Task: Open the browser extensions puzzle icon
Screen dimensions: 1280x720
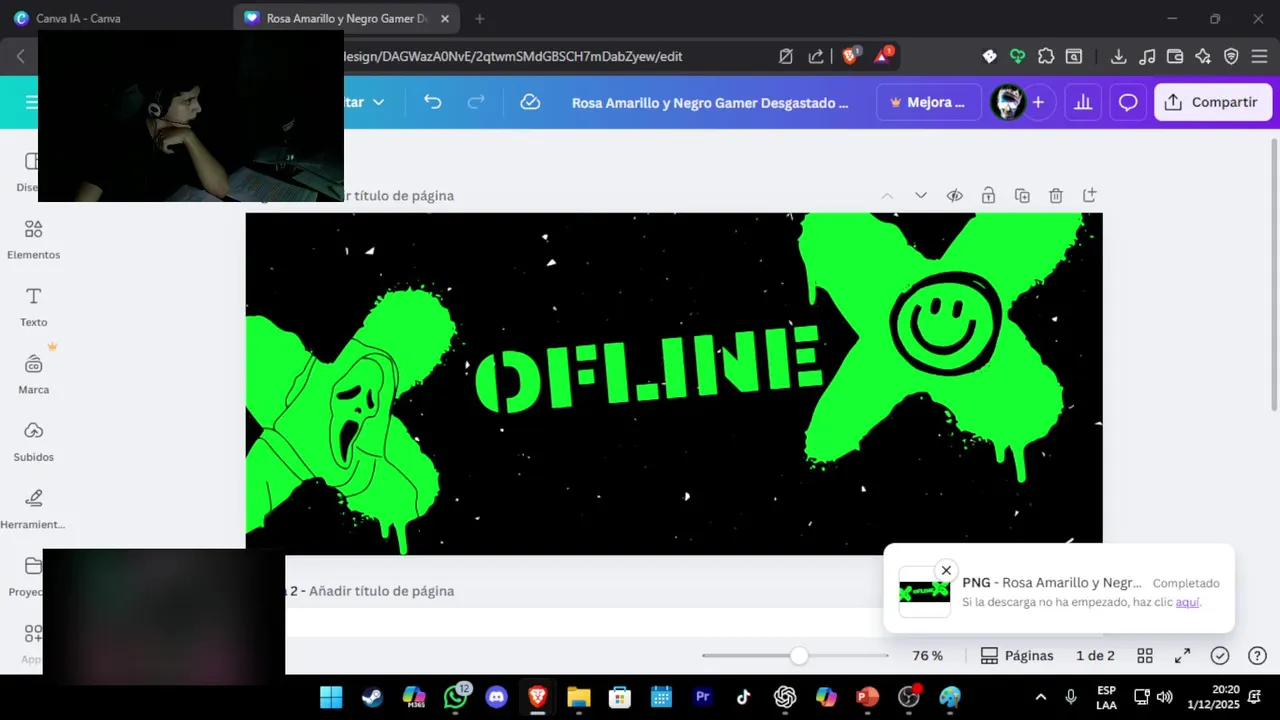Action: pyautogui.click(x=1046, y=56)
